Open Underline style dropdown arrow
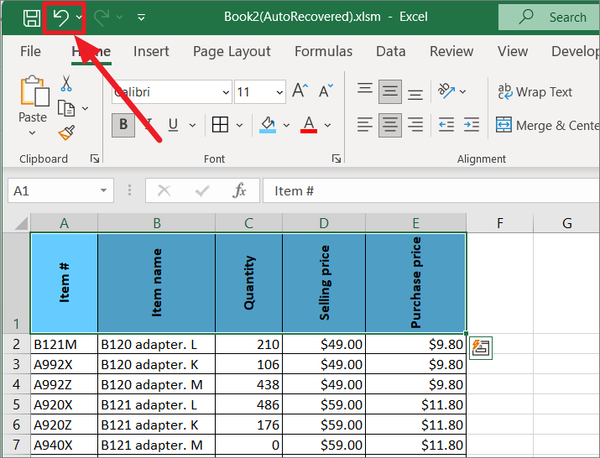This screenshot has height=458, width=600. click(x=192, y=125)
